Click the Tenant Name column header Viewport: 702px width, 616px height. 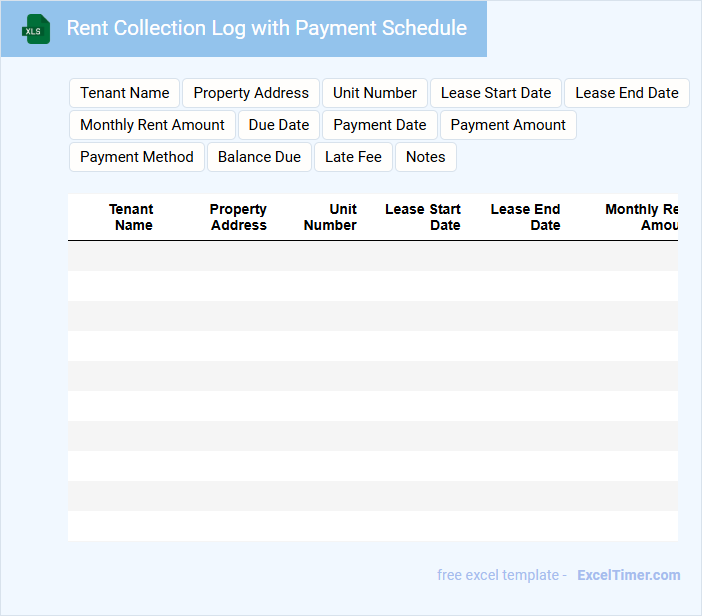click(x=132, y=217)
